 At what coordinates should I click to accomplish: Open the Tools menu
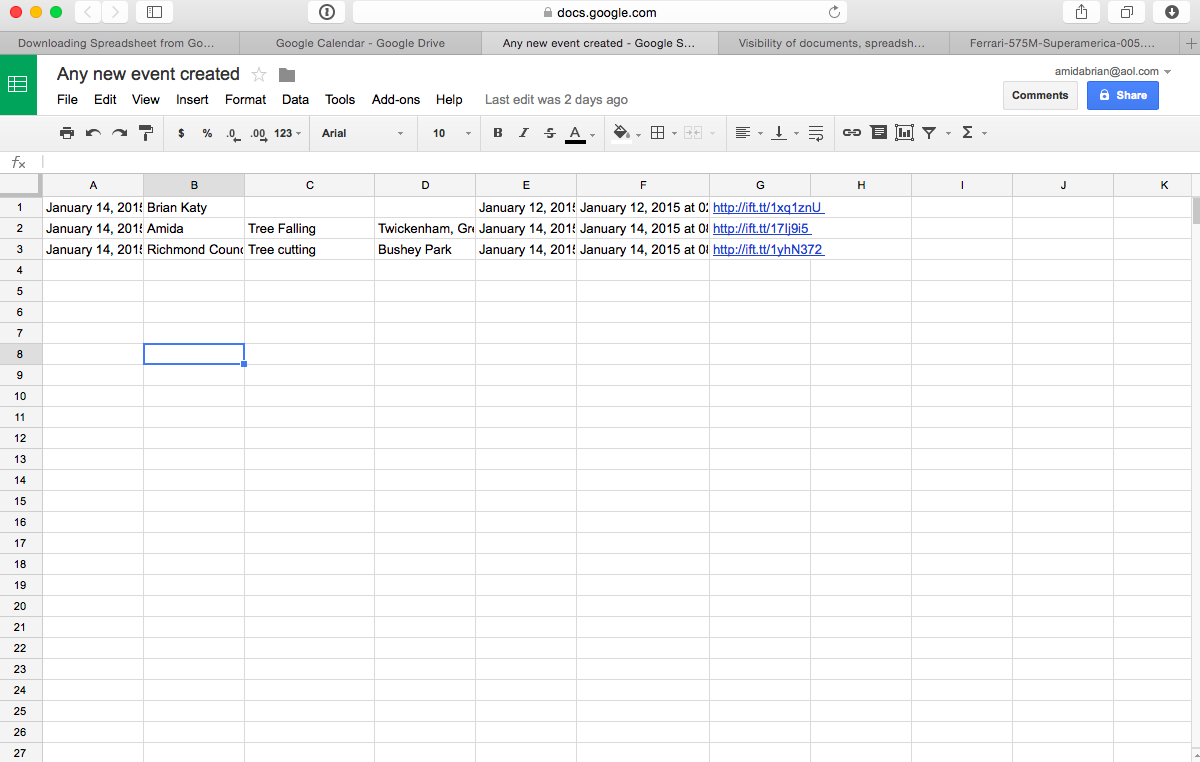(340, 100)
